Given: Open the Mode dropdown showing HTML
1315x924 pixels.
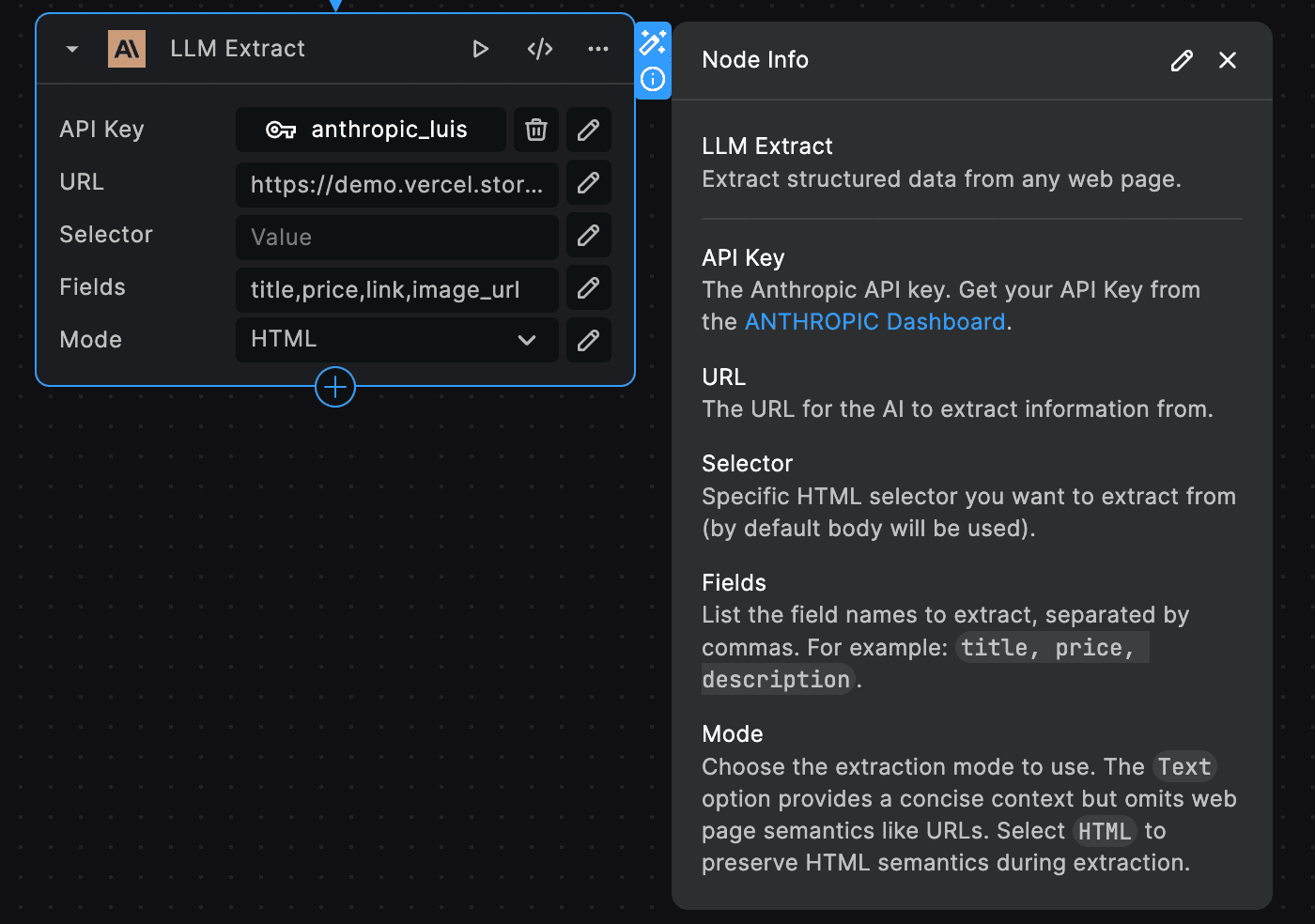Looking at the screenshot, I should point(396,340).
